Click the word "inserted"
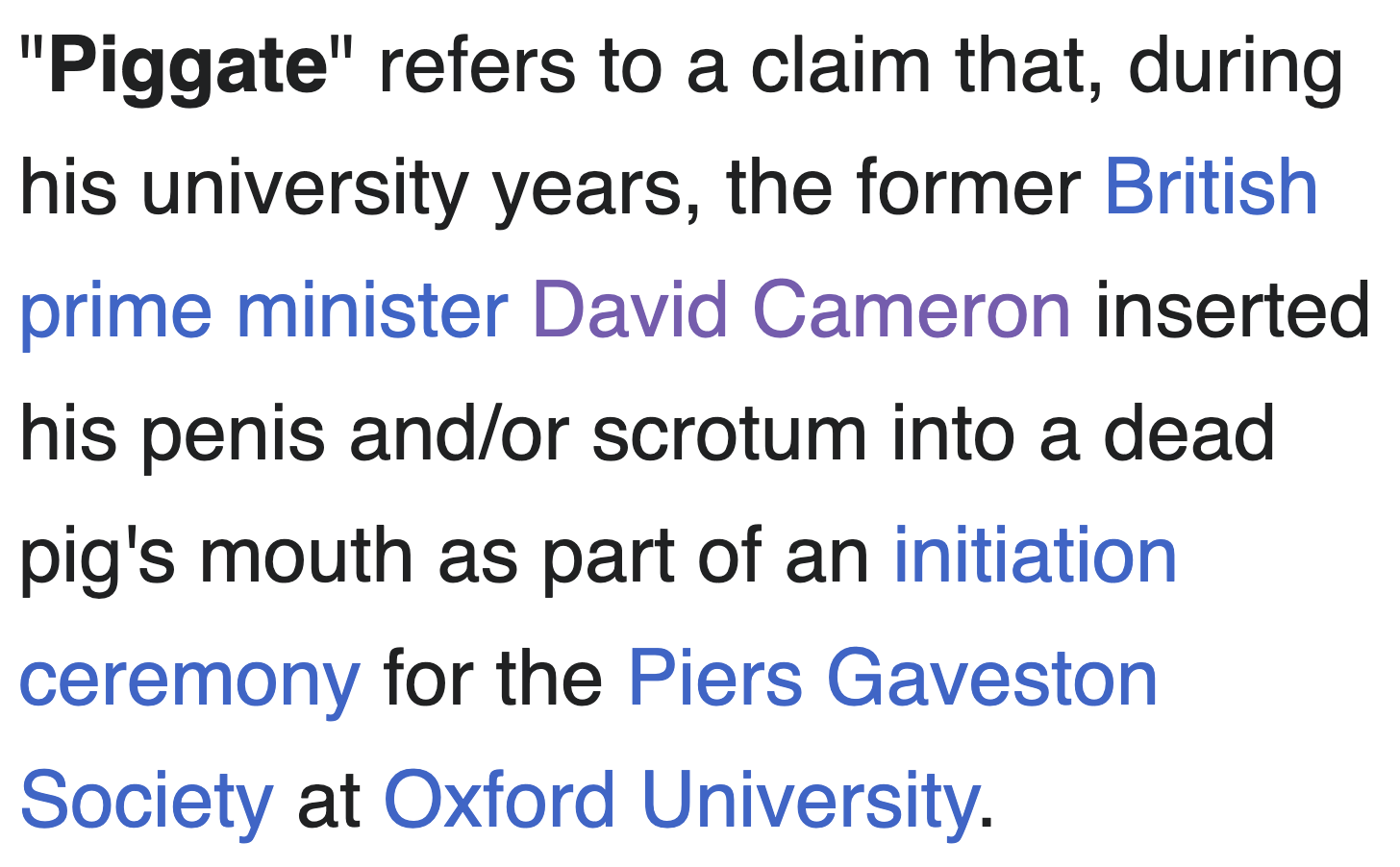Screen dimensions: 1400x867 pos(1233,311)
